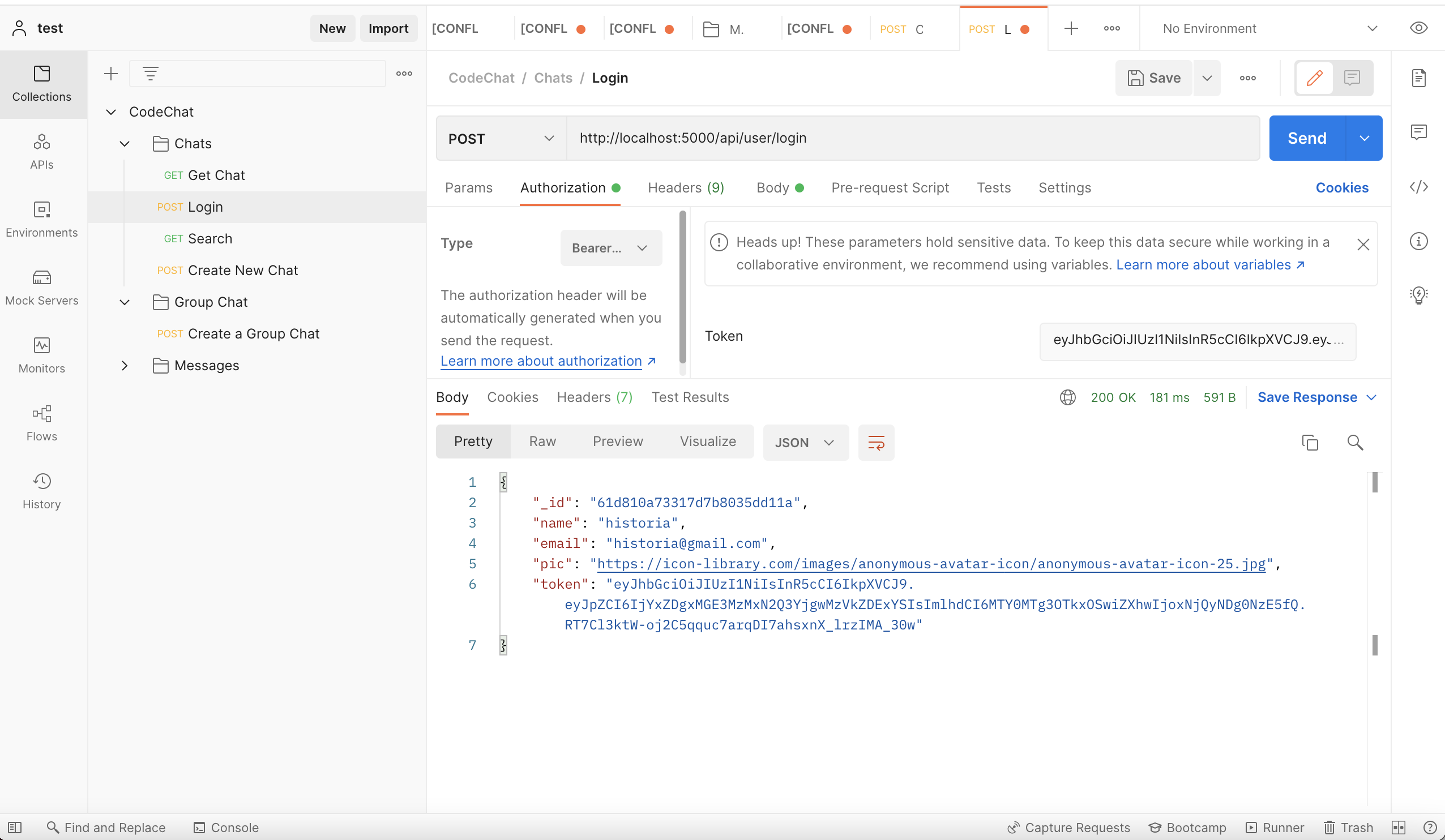1445x840 pixels.
Task: Open the code snippet panel on the right
Action: 1420,186
